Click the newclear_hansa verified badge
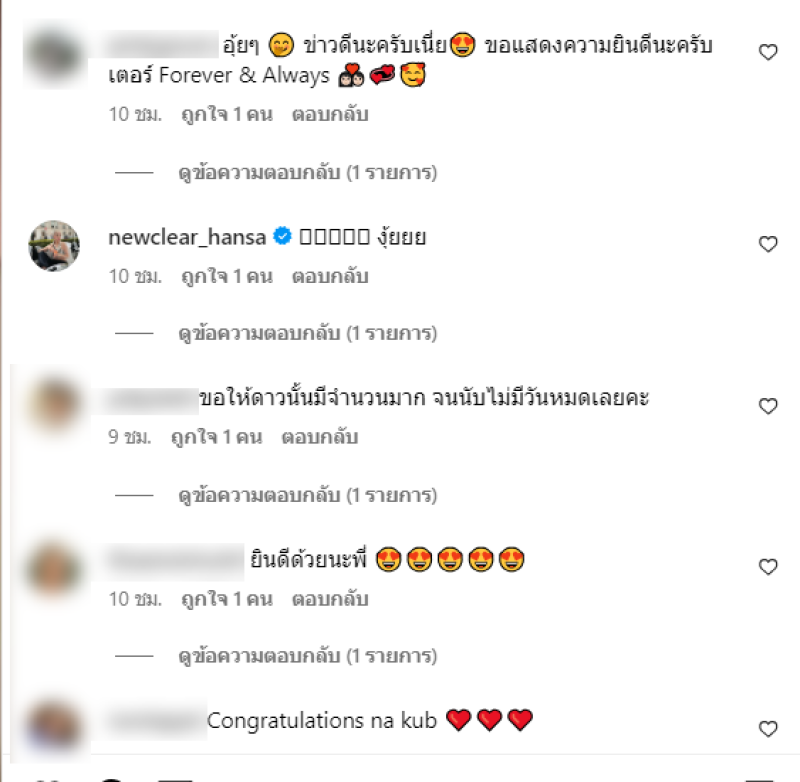Viewport: 800px width, 782px height. (282, 237)
